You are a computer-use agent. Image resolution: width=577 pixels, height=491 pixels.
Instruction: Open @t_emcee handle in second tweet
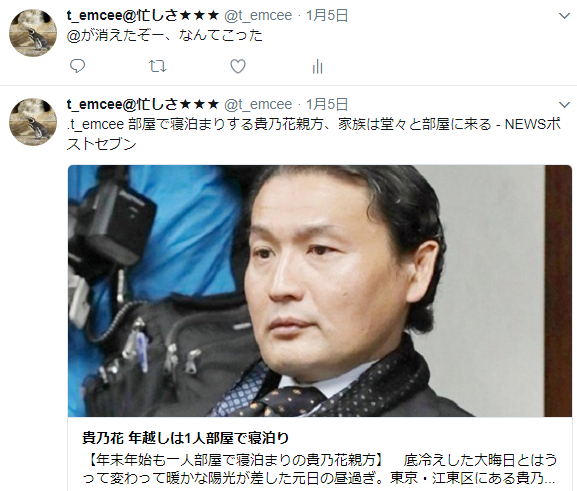click(x=258, y=105)
